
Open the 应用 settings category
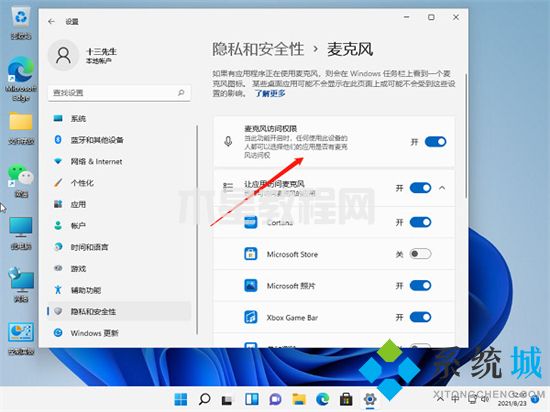[119, 204]
